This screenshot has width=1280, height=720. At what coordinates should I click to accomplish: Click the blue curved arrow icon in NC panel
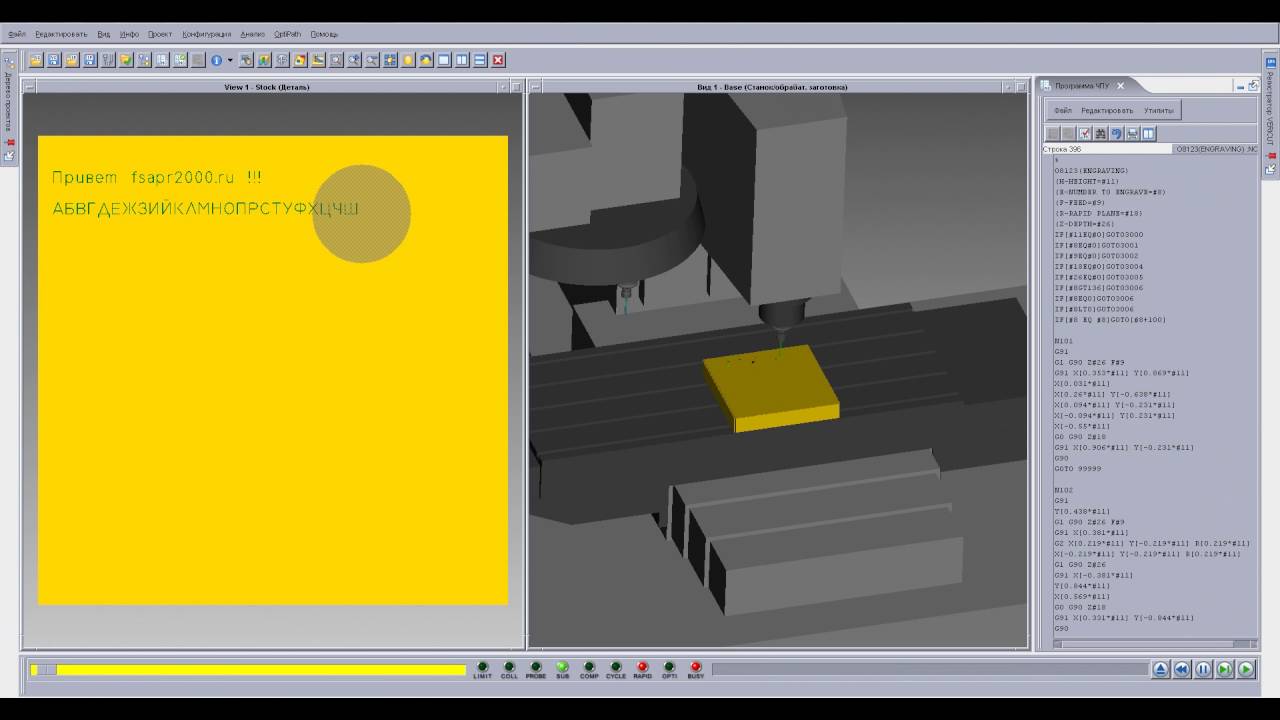pos(1116,133)
